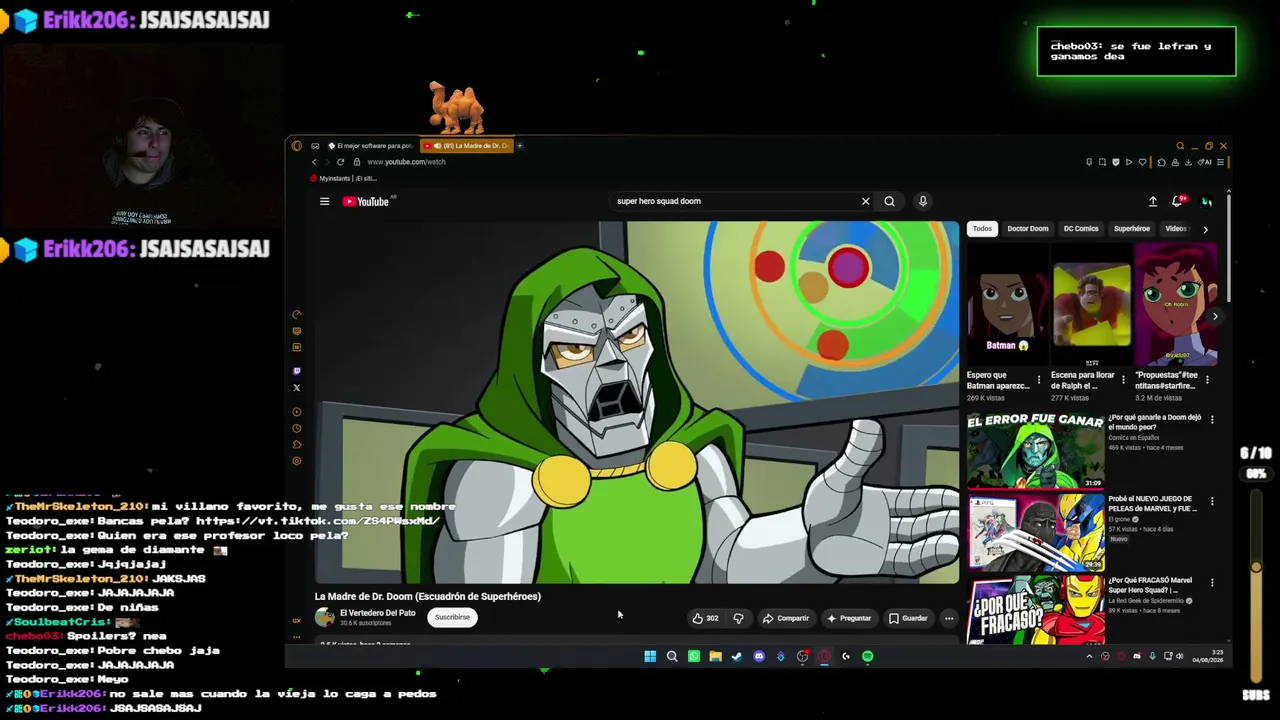The height and width of the screenshot is (720, 1280).
Task: Open Discord from the taskbar
Action: point(759,656)
